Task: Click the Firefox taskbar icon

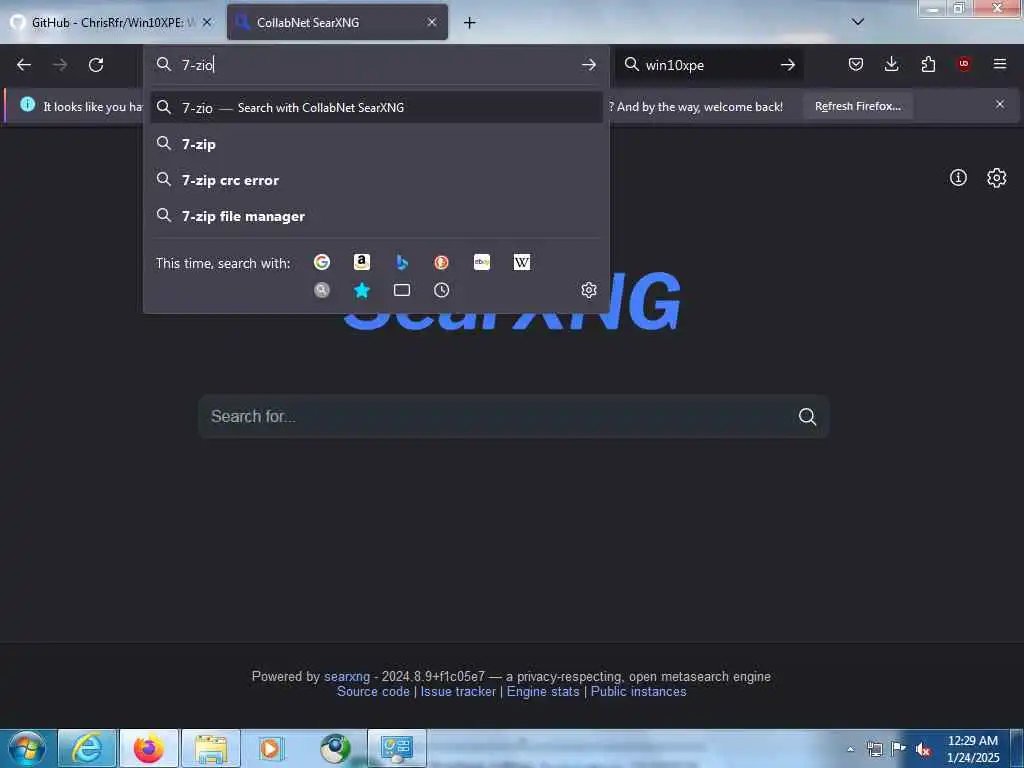Action: coord(149,748)
